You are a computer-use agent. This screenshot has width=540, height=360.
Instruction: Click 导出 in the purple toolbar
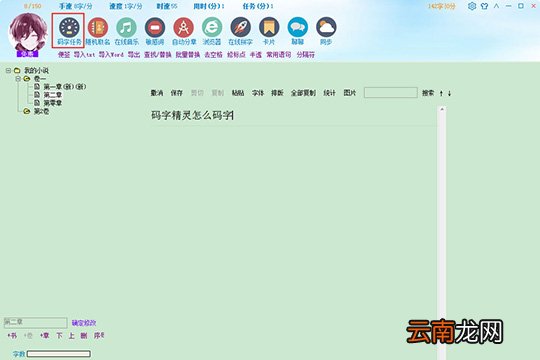click(134, 55)
